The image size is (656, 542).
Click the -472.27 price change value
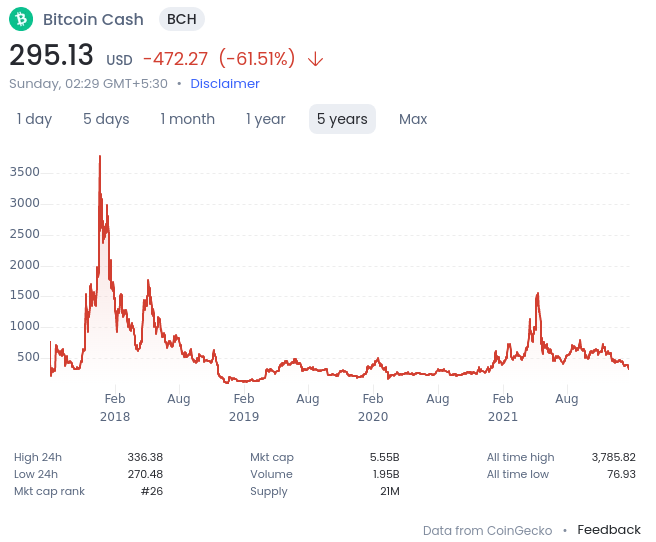point(175,59)
